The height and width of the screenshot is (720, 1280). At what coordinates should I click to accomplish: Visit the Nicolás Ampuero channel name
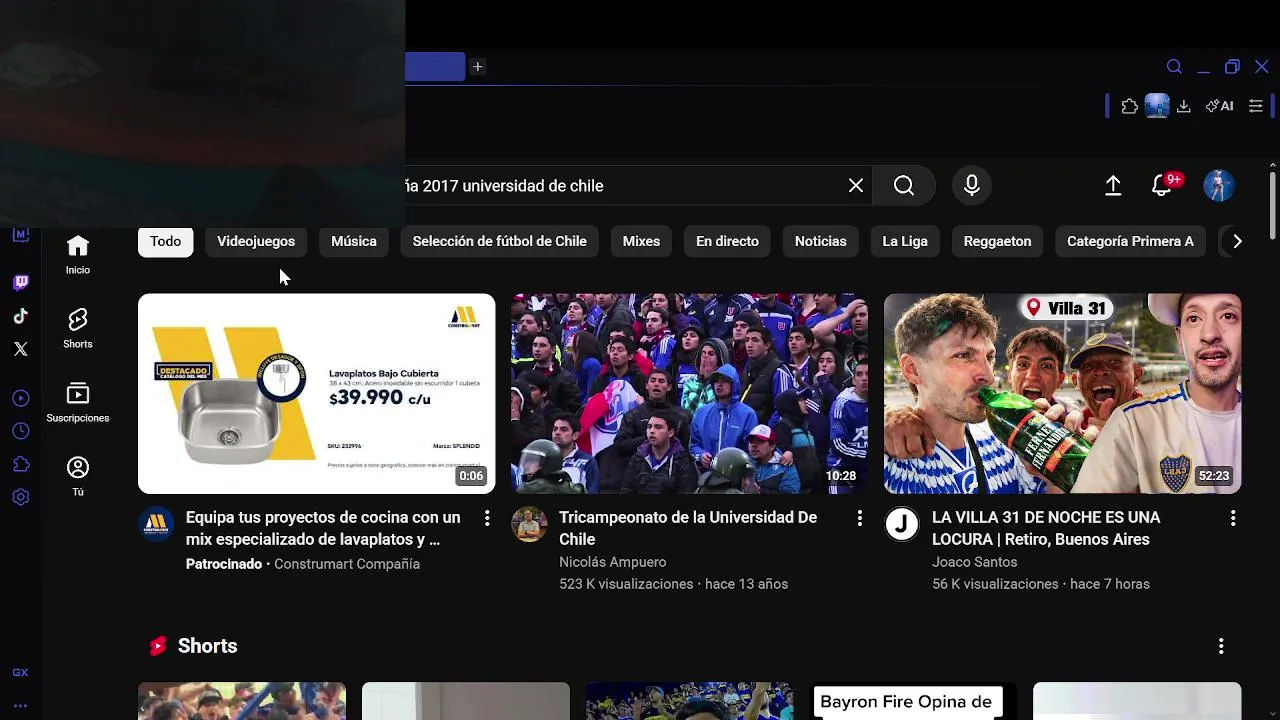coord(612,562)
